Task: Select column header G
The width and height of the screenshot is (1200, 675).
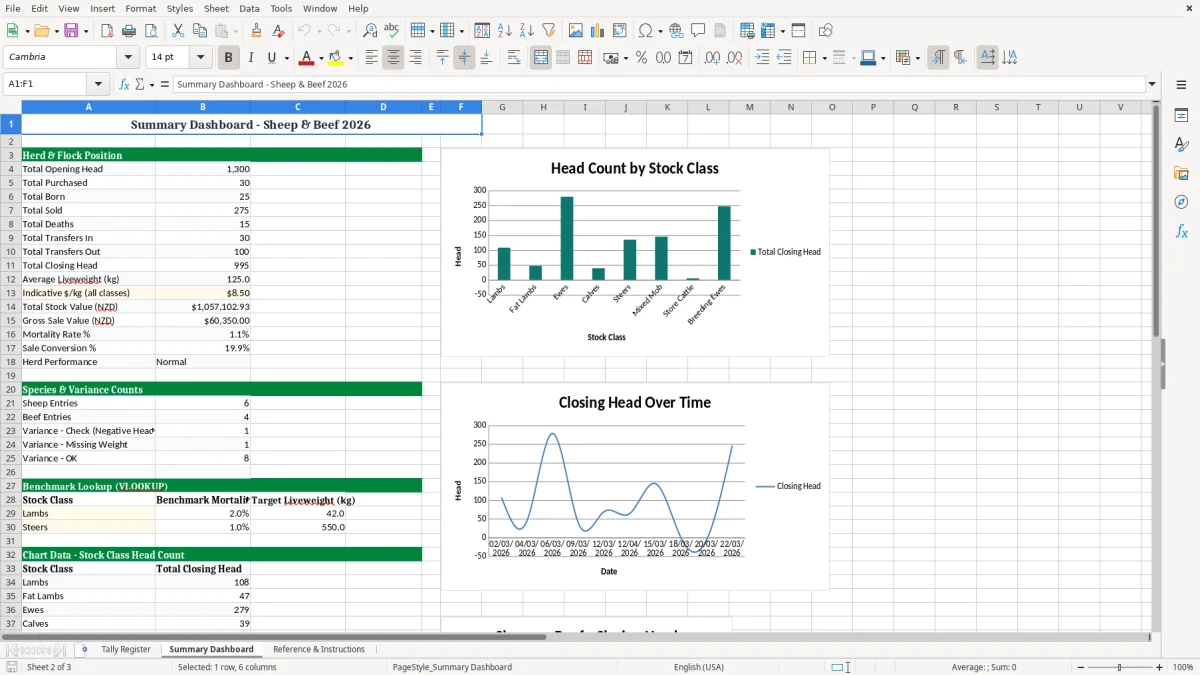Action: 502,107
